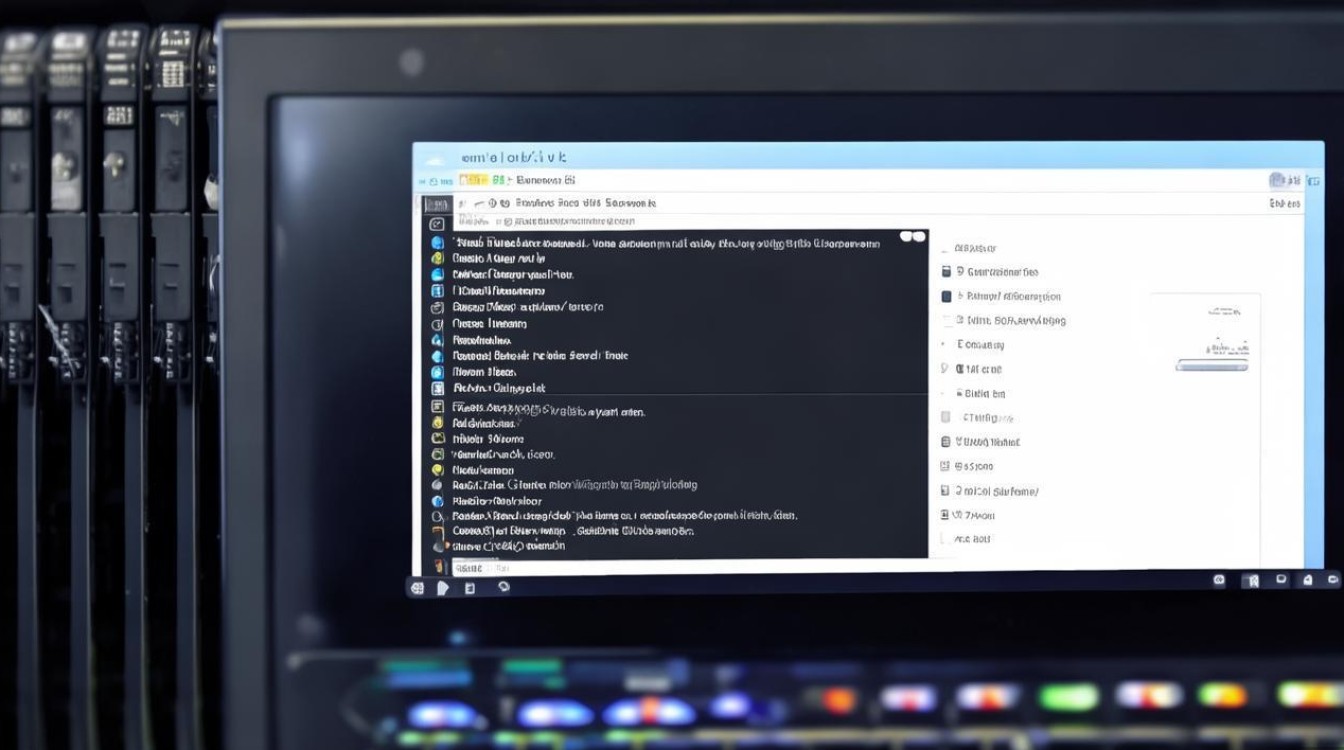Screen dimensions: 1344x750
Task: Open the leftmost taskbar start icon
Action: point(417,588)
